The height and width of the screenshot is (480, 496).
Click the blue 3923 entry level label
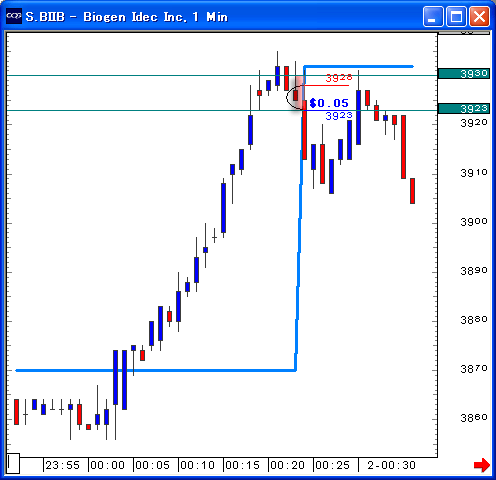pos(339,116)
